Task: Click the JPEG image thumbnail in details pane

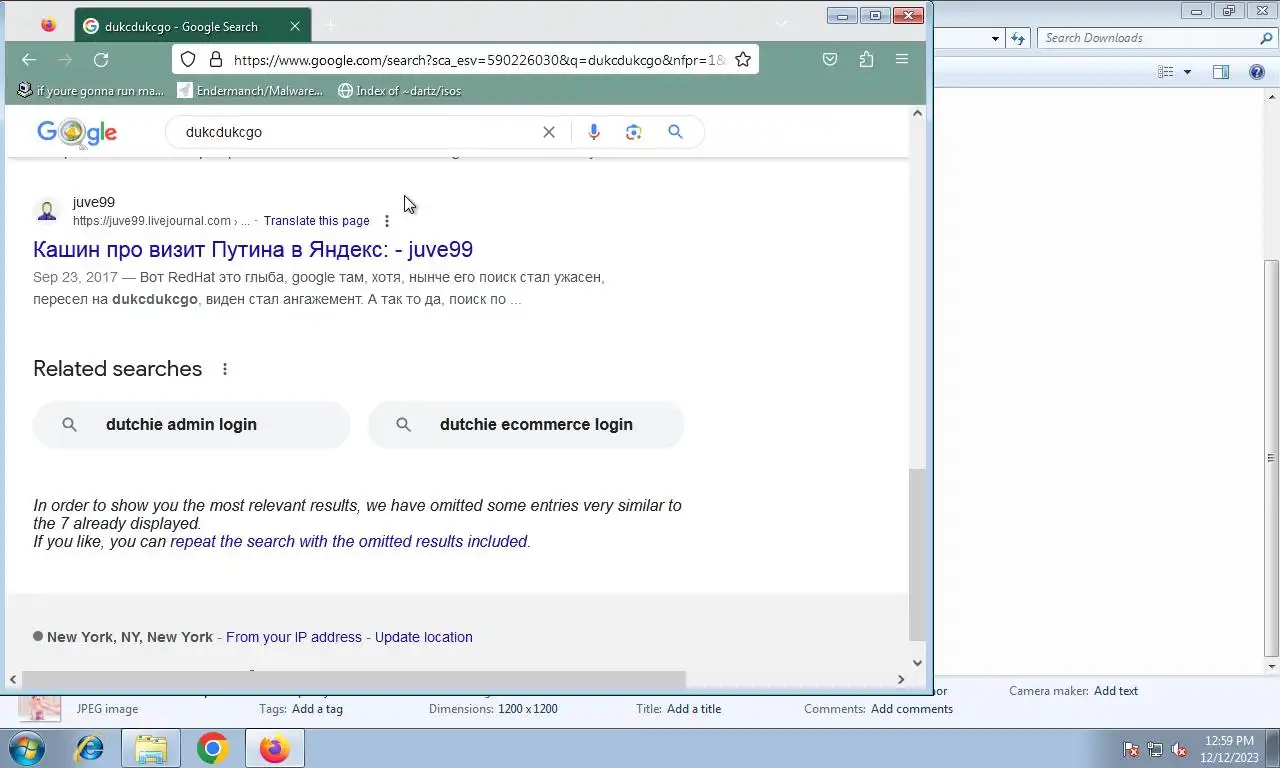Action: click(x=40, y=708)
